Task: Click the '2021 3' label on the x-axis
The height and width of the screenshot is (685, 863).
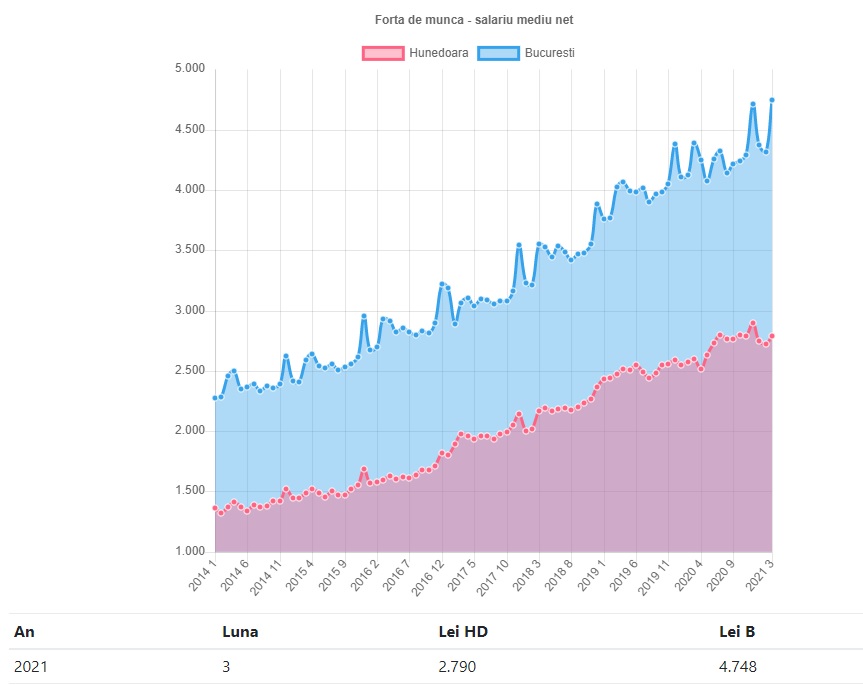Action: (760, 574)
